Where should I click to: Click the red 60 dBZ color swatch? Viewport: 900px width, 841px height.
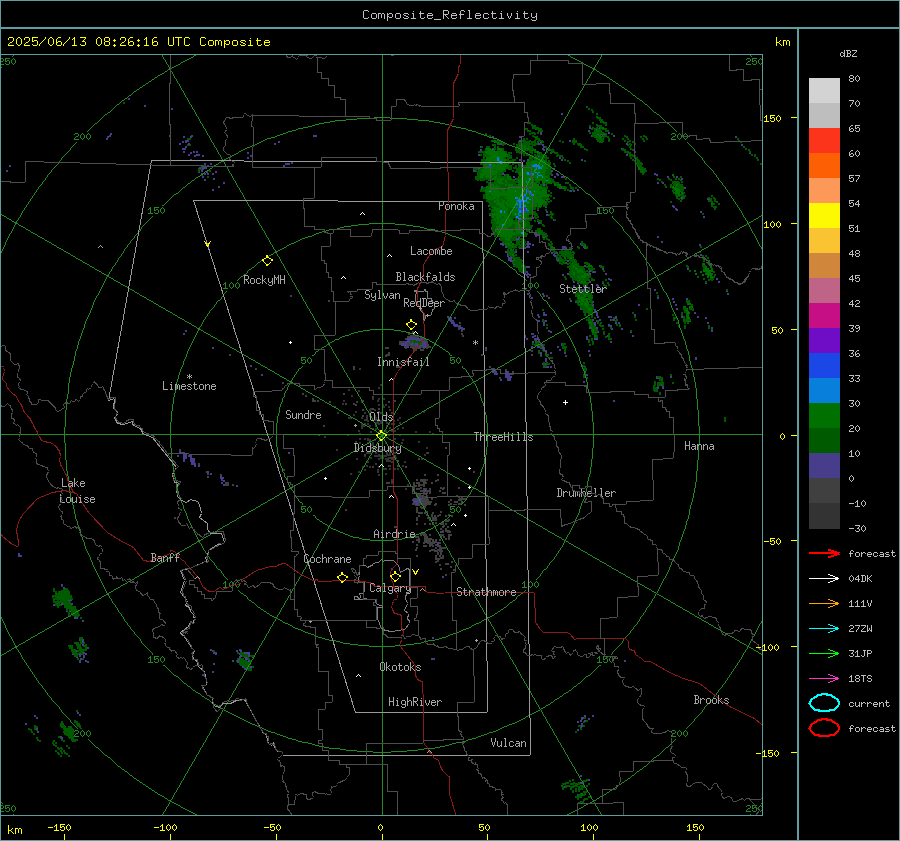[824, 141]
